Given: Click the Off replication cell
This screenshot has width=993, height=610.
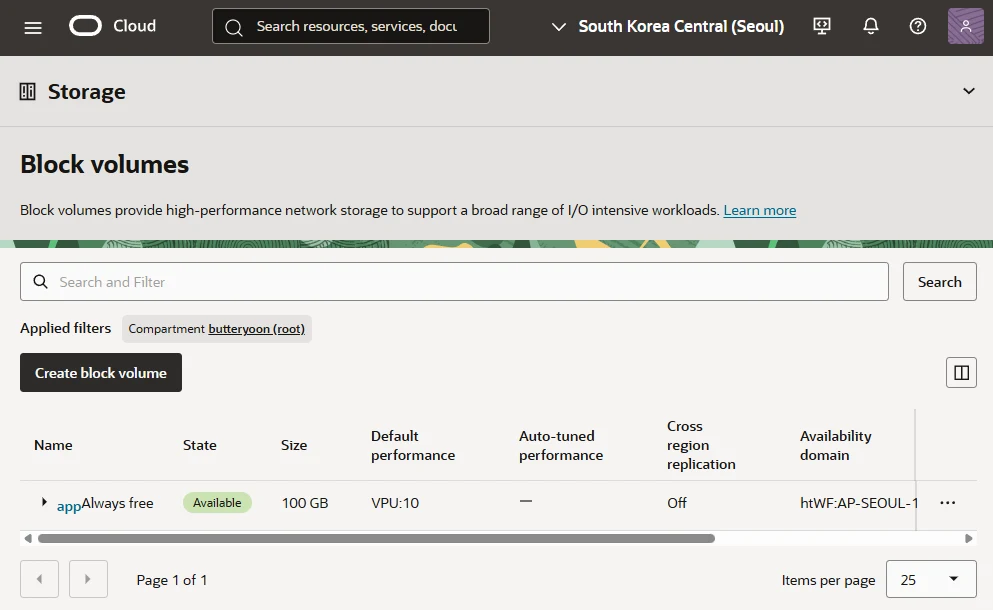Looking at the screenshot, I should pos(676,503).
